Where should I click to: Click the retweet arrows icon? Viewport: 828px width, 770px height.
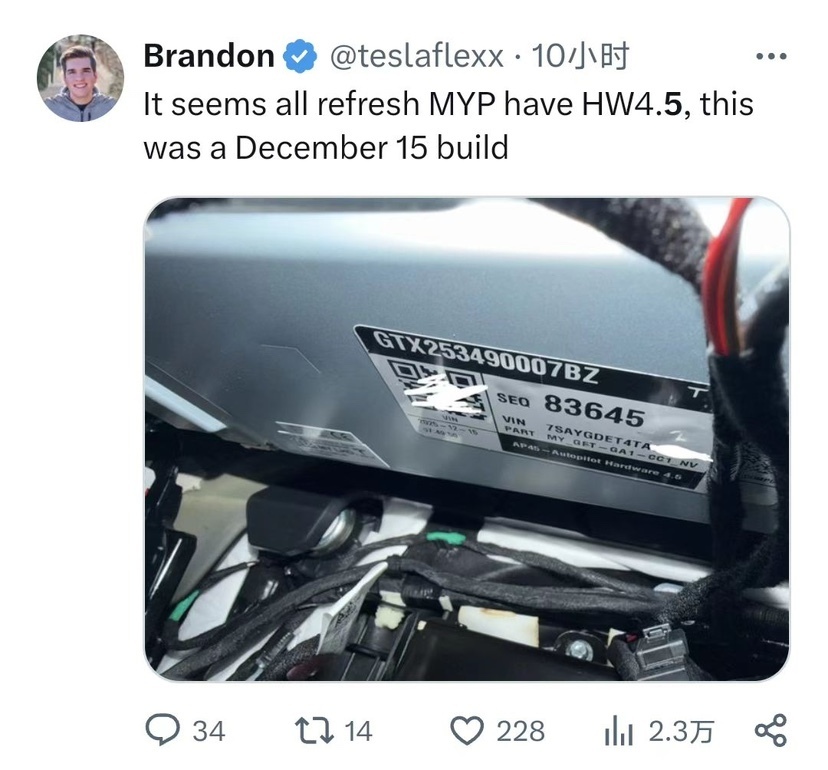pos(314,731)
